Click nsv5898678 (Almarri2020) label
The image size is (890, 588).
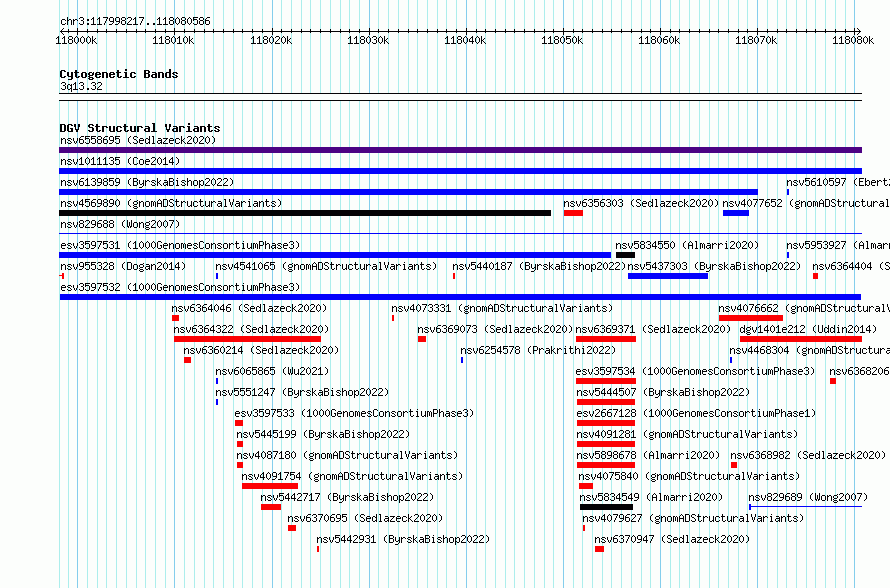tap(648, 455)
